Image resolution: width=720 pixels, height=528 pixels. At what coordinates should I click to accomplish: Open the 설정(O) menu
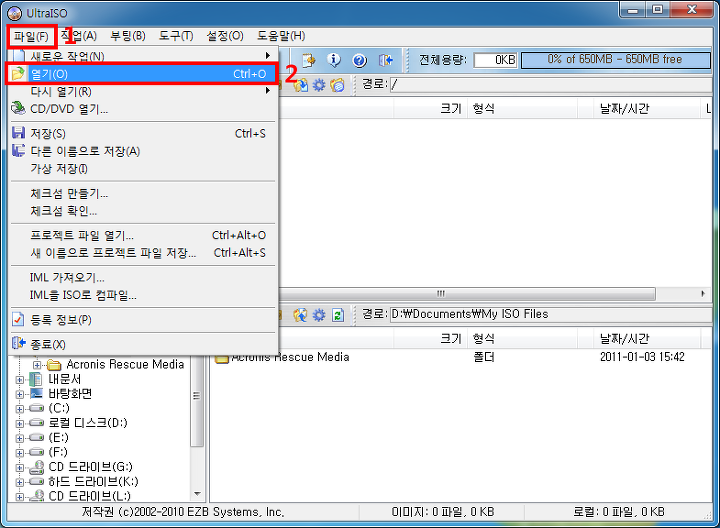point(225,36)
